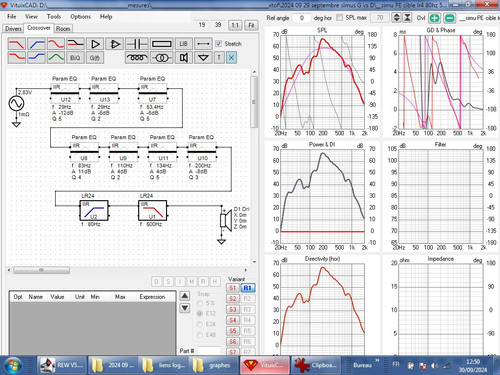Add a low-pass filter block from the toolbar
The image size is (500, 375).
click(16, 44)
